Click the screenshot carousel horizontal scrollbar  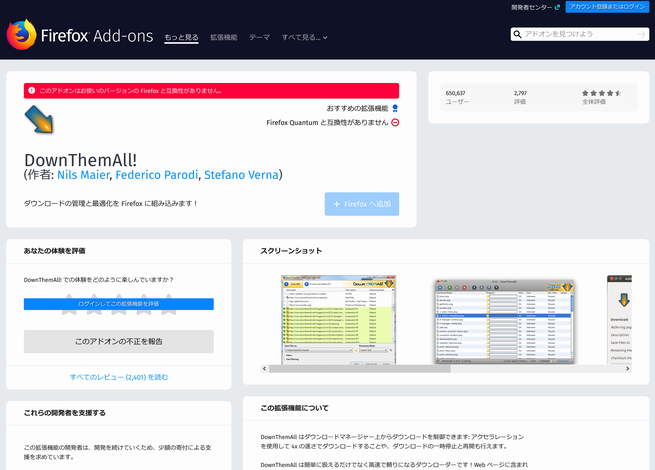[440, 368]
